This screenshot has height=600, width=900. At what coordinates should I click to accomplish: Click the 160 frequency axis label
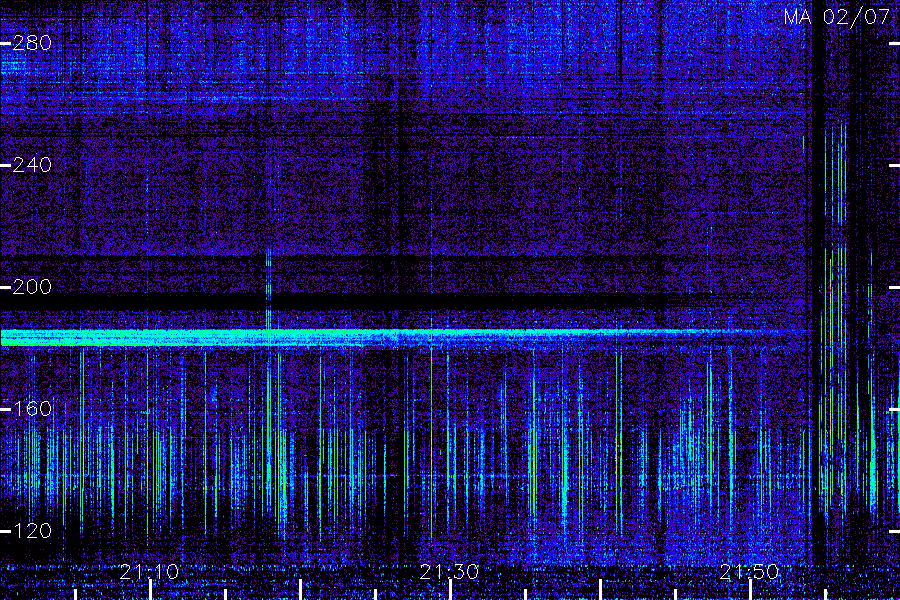[x=32, y=409]
